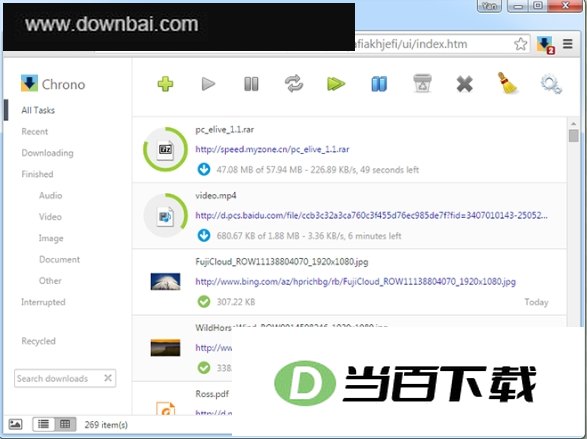
Task: Restart task using the refresh arrows icon
Action: [294, 83]
